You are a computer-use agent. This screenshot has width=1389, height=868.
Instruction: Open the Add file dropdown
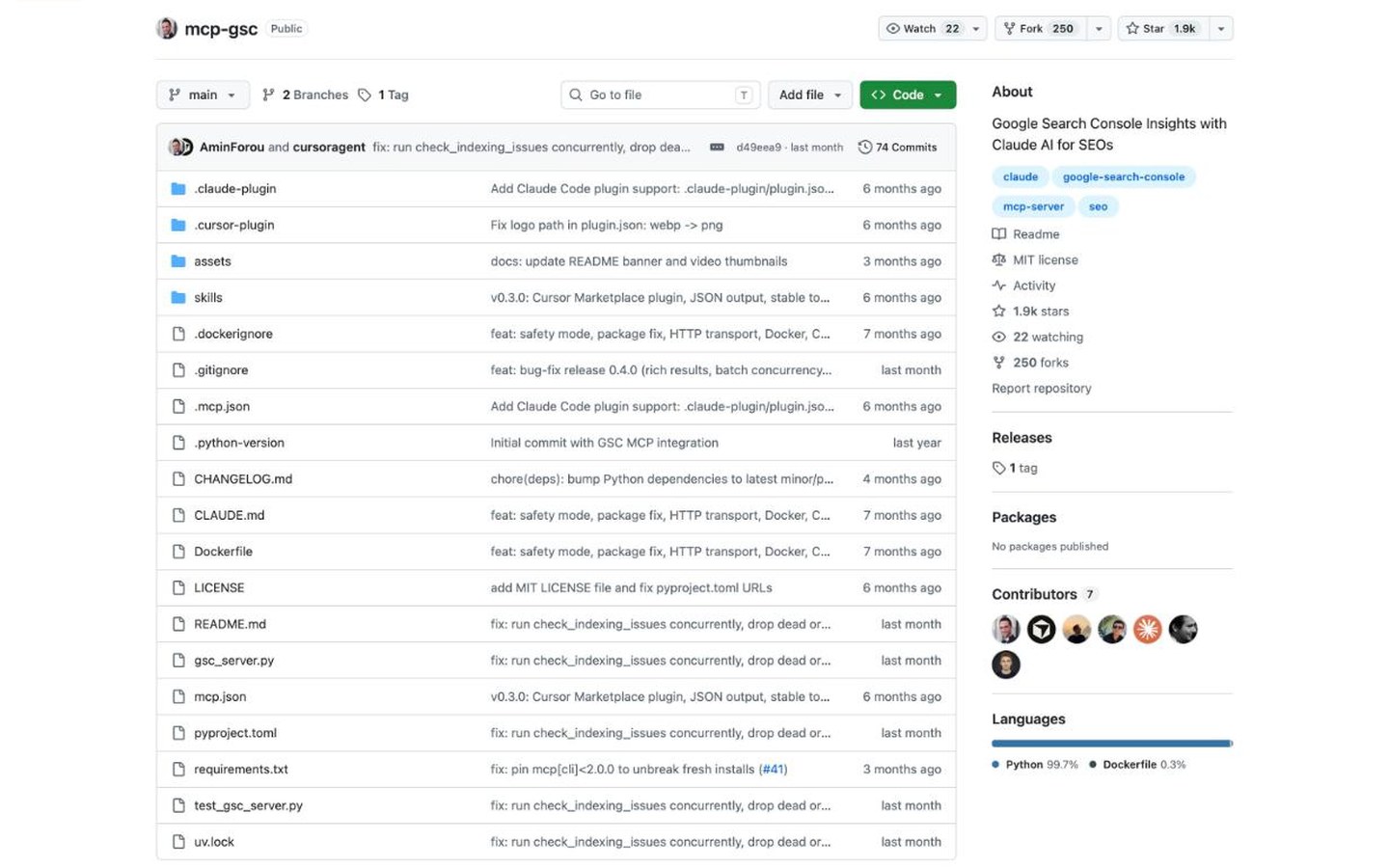click(810, 95)
